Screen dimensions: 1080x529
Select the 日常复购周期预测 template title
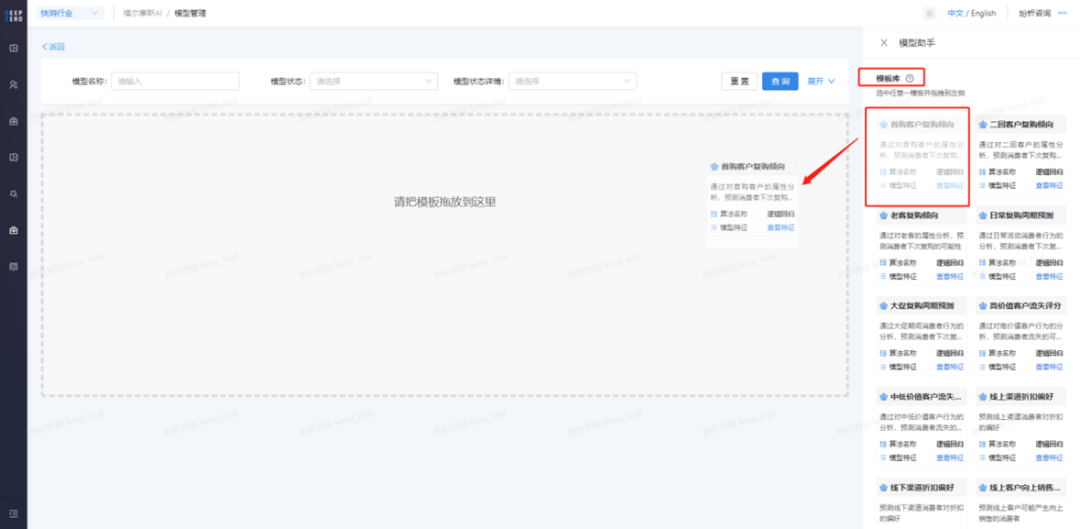pyautogui.click(x=1021, y=216)
